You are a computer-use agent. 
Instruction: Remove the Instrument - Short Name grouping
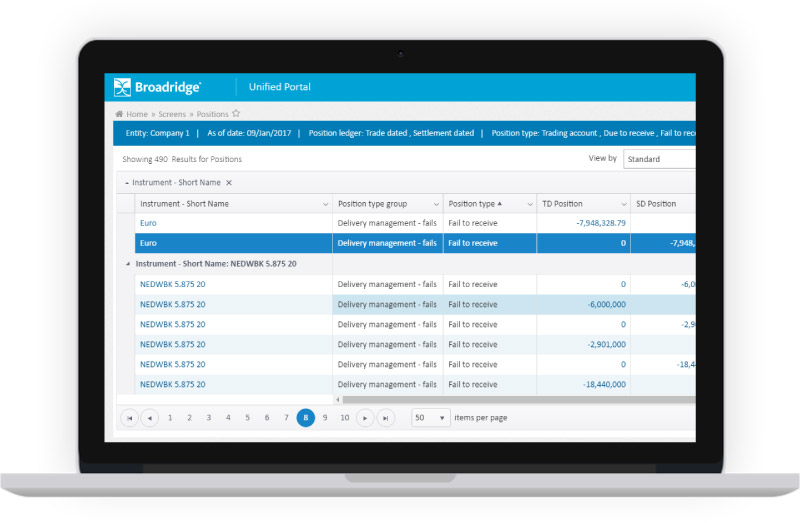tap(229, 183)
